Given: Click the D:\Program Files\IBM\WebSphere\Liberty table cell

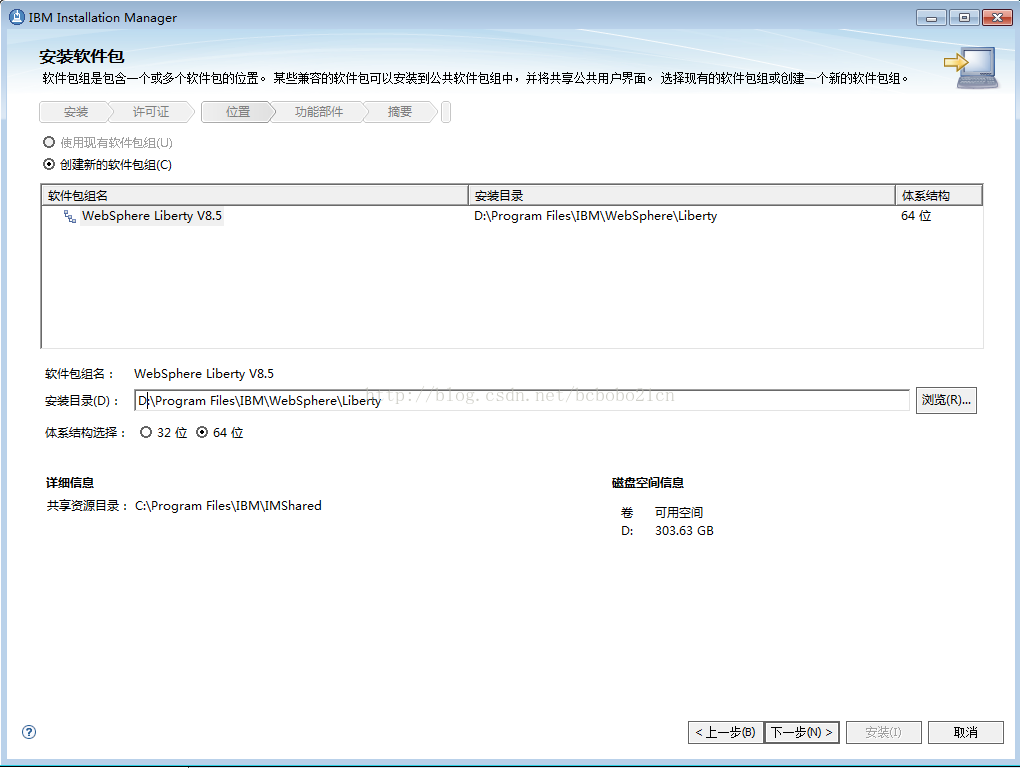Looking at the screenshot, I should click(595, 216).
